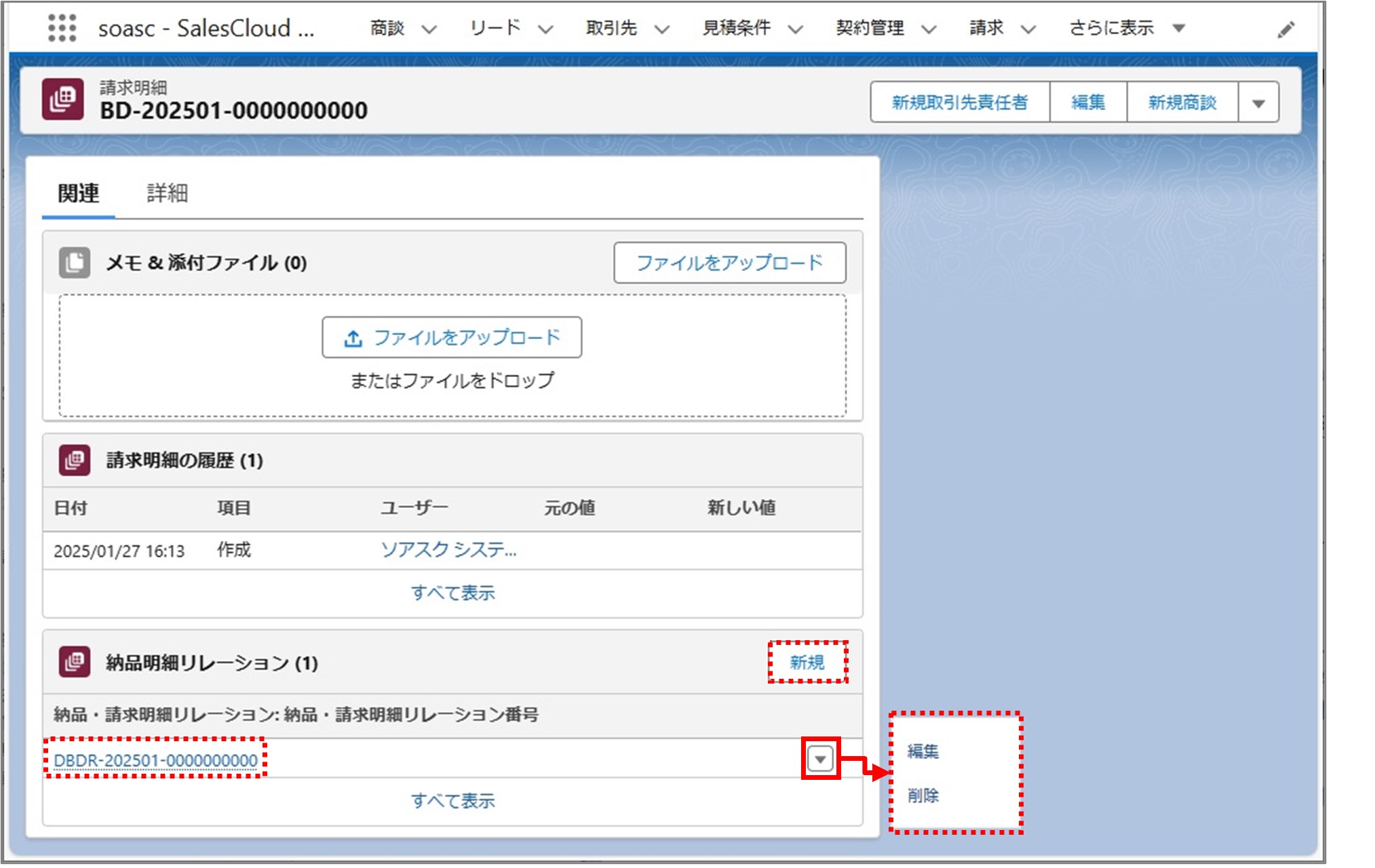
Task: Open the ソアスク システ... user link
Action: pyautogui.click(x=448, y=550)
